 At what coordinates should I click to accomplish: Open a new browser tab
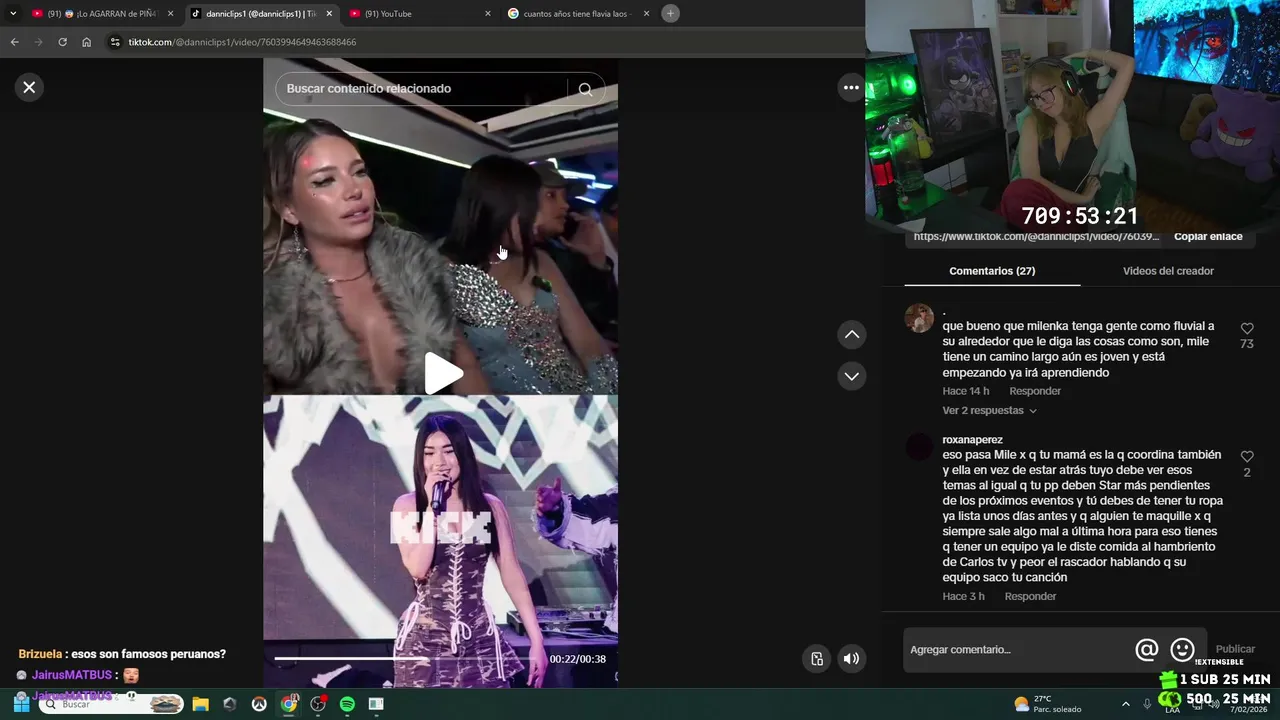670,13
